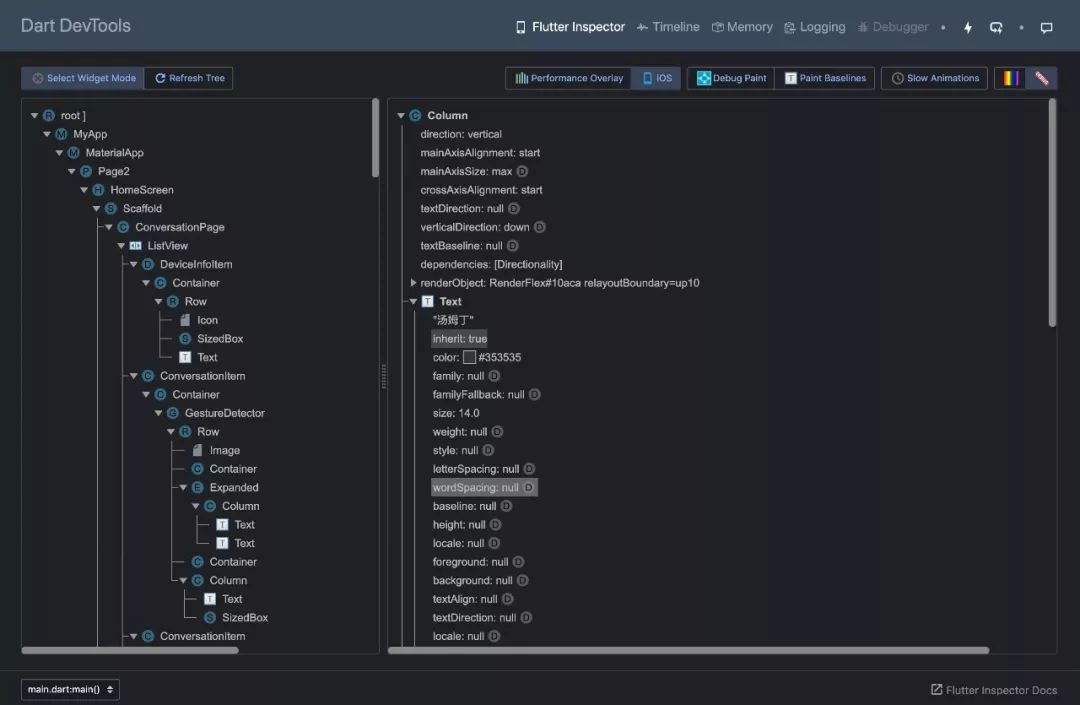Click the ListView icon in tree
1080x705 pixels.
pyautogui.click(x=136, y=246)
